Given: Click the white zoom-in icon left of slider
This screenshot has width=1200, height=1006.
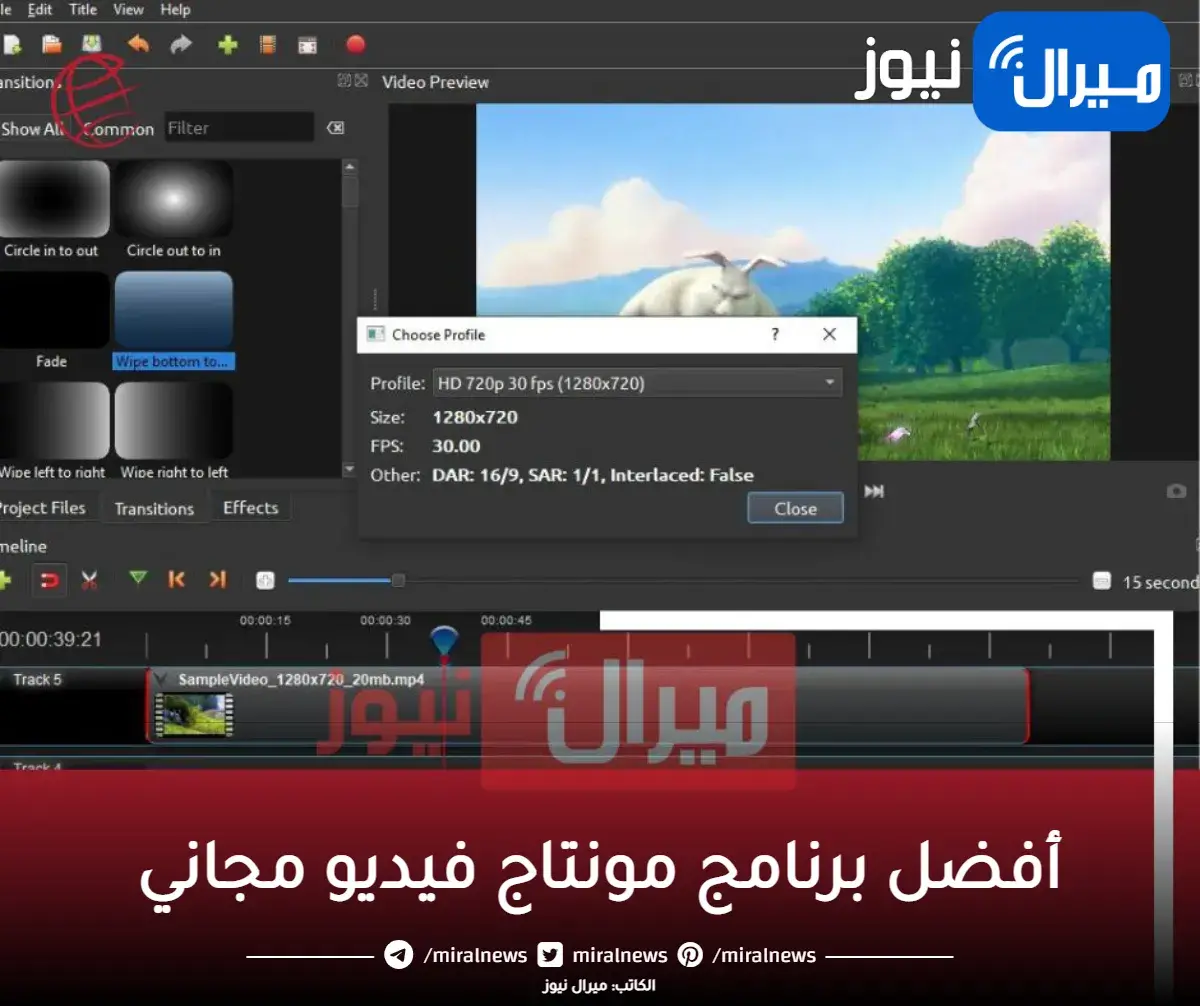Looking at the screenshot, I should coord(265,580).
